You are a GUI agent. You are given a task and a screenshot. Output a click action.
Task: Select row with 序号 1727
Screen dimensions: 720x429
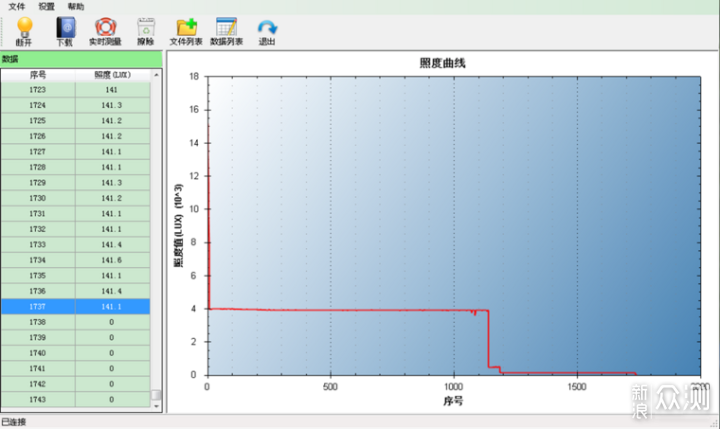click(75, 152)
